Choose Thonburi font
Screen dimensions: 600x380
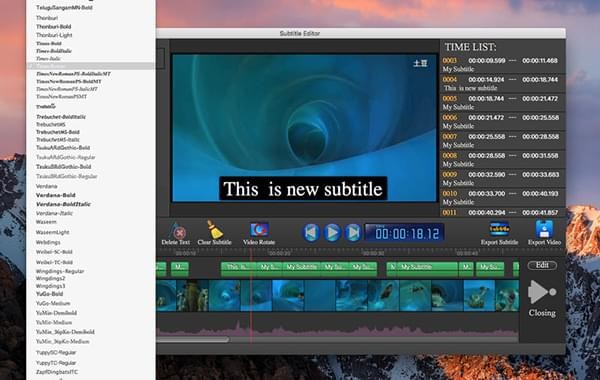pos(47,18)
